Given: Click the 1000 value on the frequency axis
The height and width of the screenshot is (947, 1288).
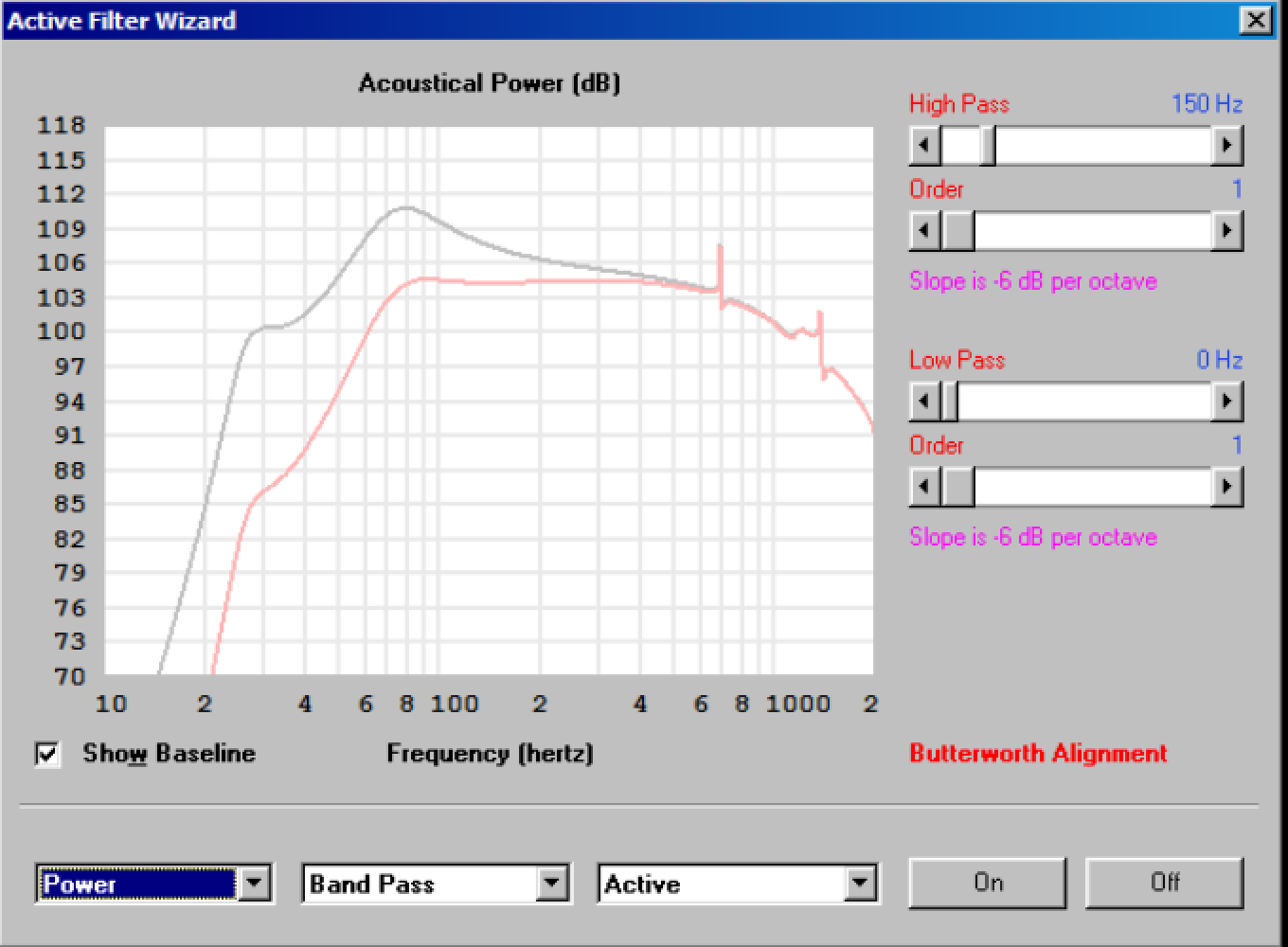Looking at the screenshot, I should [797, 704].
